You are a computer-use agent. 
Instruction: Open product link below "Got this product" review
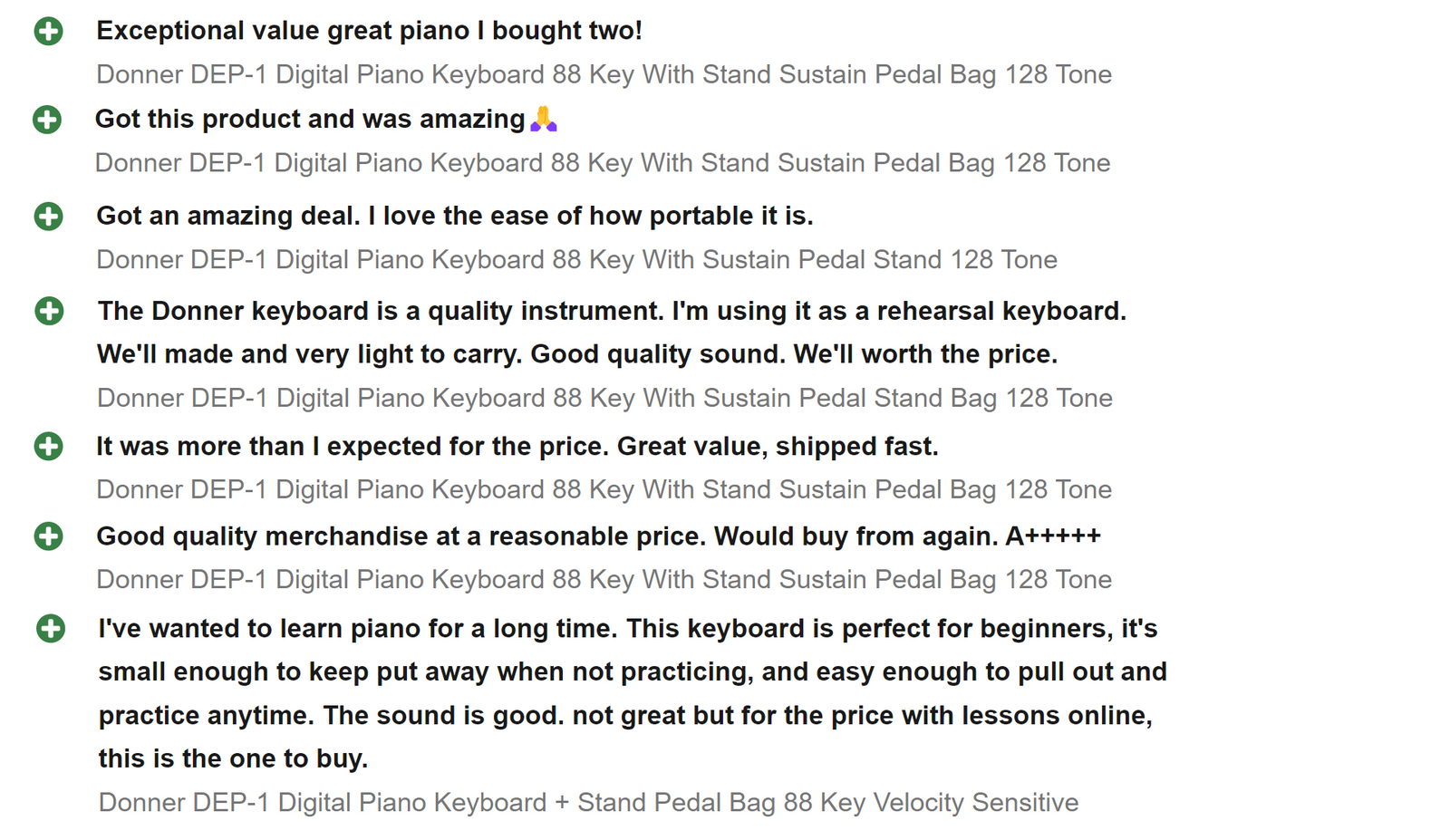click(x=602, y=163)
